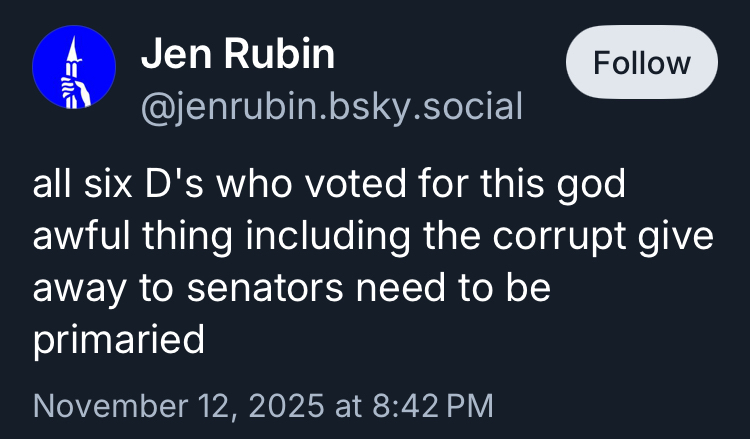Click the torch emblem inside the avatar
Viewport: 750px width, 439px height.
(x=72, y=68)
